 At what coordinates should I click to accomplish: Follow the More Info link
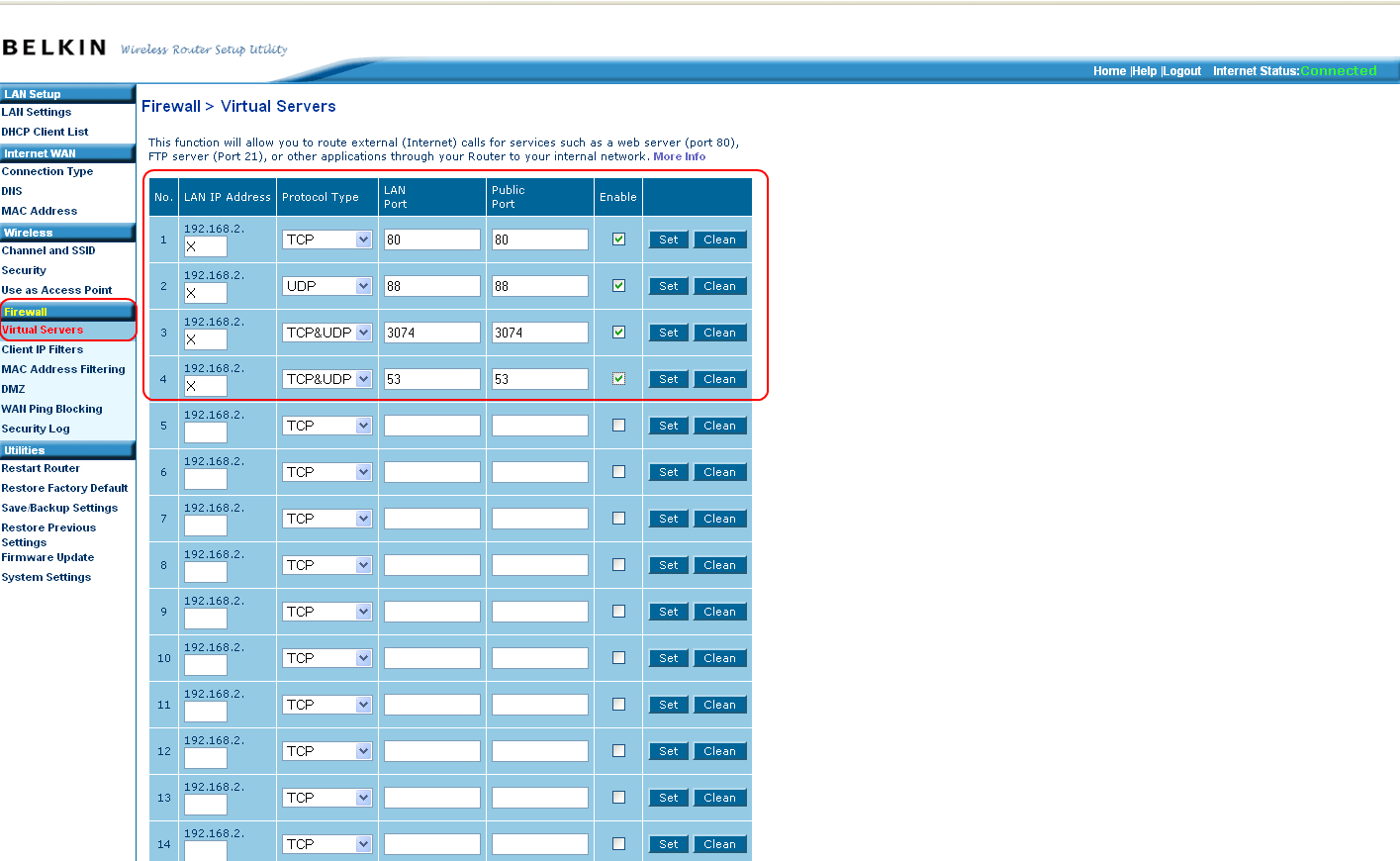[679, 156]
